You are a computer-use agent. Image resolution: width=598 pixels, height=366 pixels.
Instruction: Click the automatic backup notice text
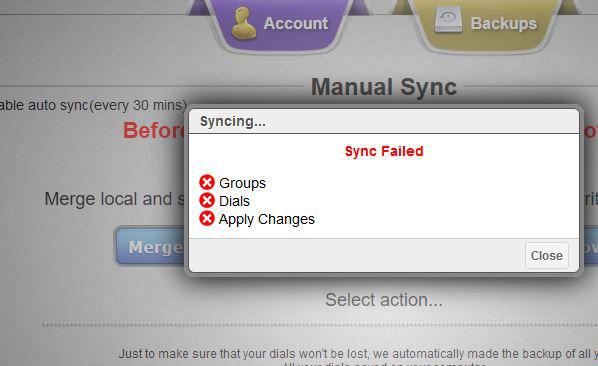coord(358,354)
